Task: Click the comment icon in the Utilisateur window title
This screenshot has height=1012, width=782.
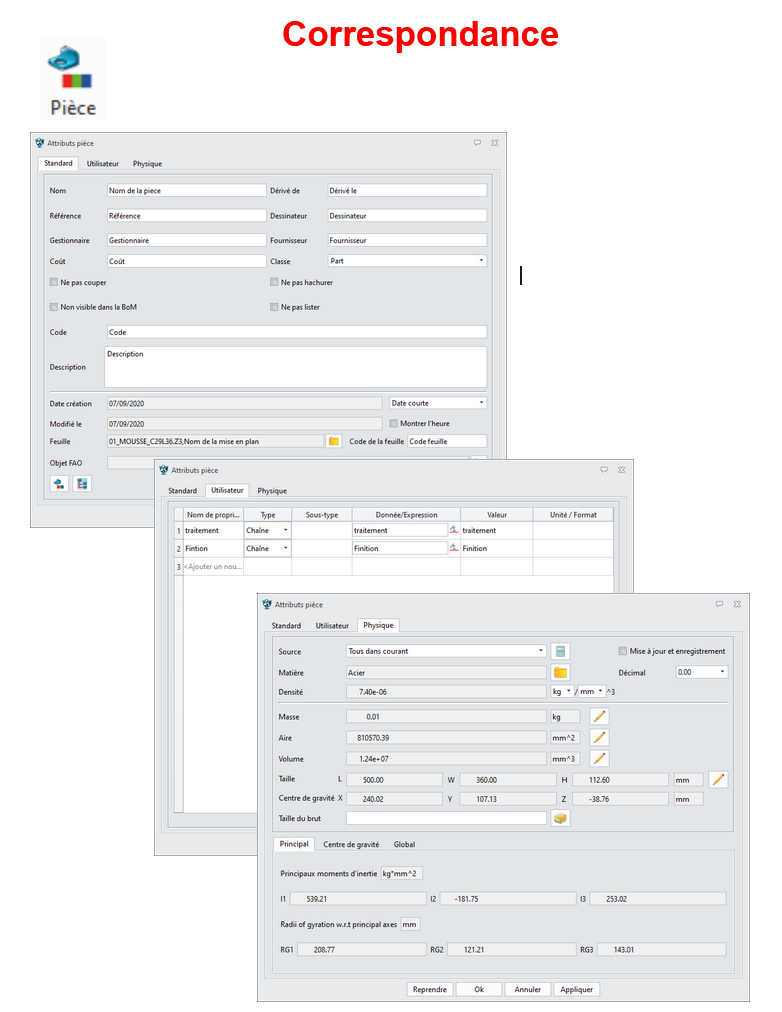Action: (604, 470)
